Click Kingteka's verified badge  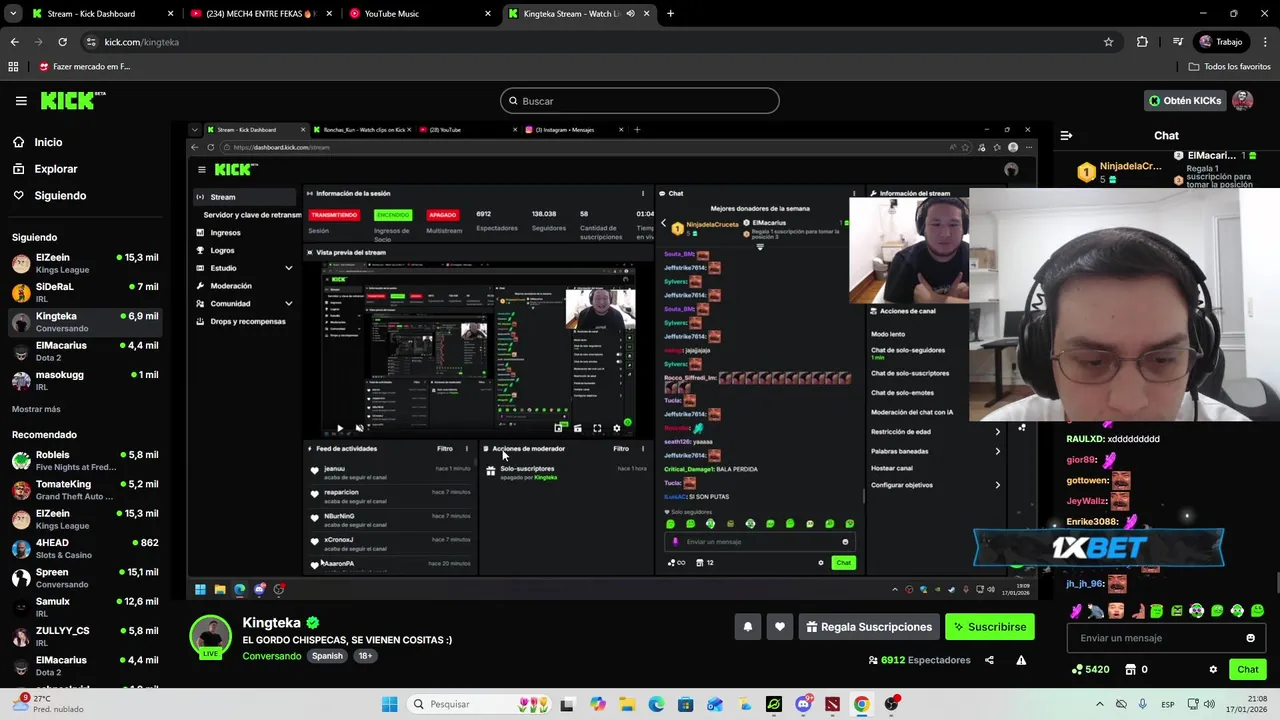(x=313, y=623)
